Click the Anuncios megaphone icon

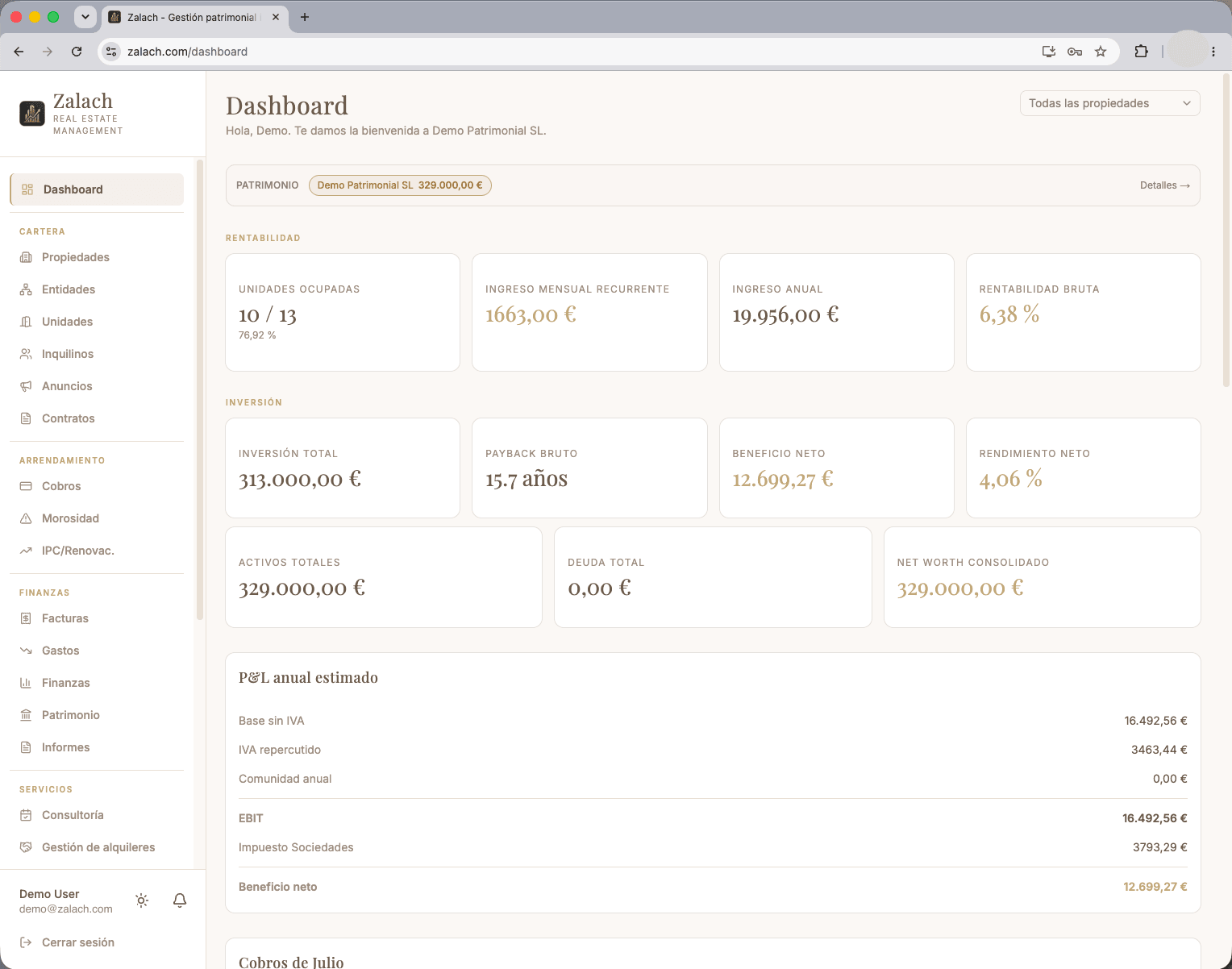tap(26, 386)
